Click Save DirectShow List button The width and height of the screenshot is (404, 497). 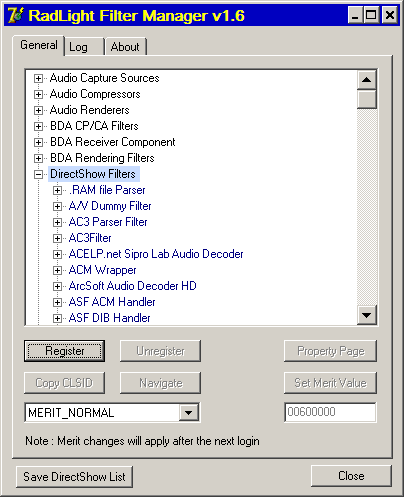click(x=74, y=477)
